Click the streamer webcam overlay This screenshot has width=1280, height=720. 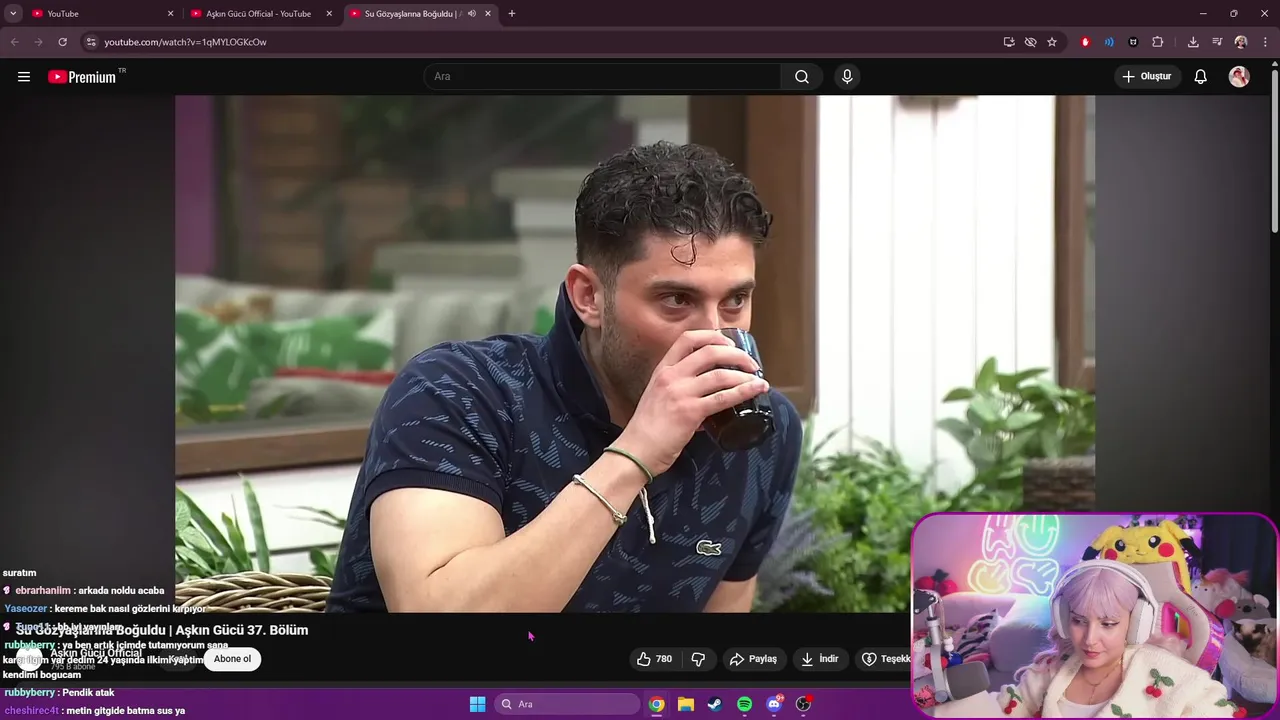pos(1095,616)
